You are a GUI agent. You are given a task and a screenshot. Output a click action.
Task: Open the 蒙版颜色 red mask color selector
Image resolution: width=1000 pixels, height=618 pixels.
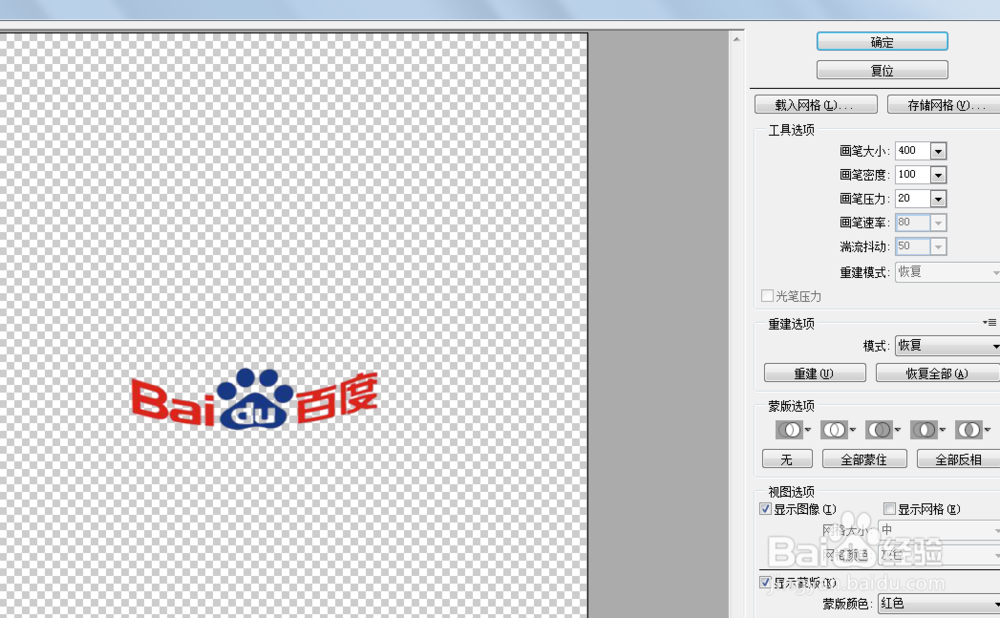pyautogui.click(x=940, y=604)
